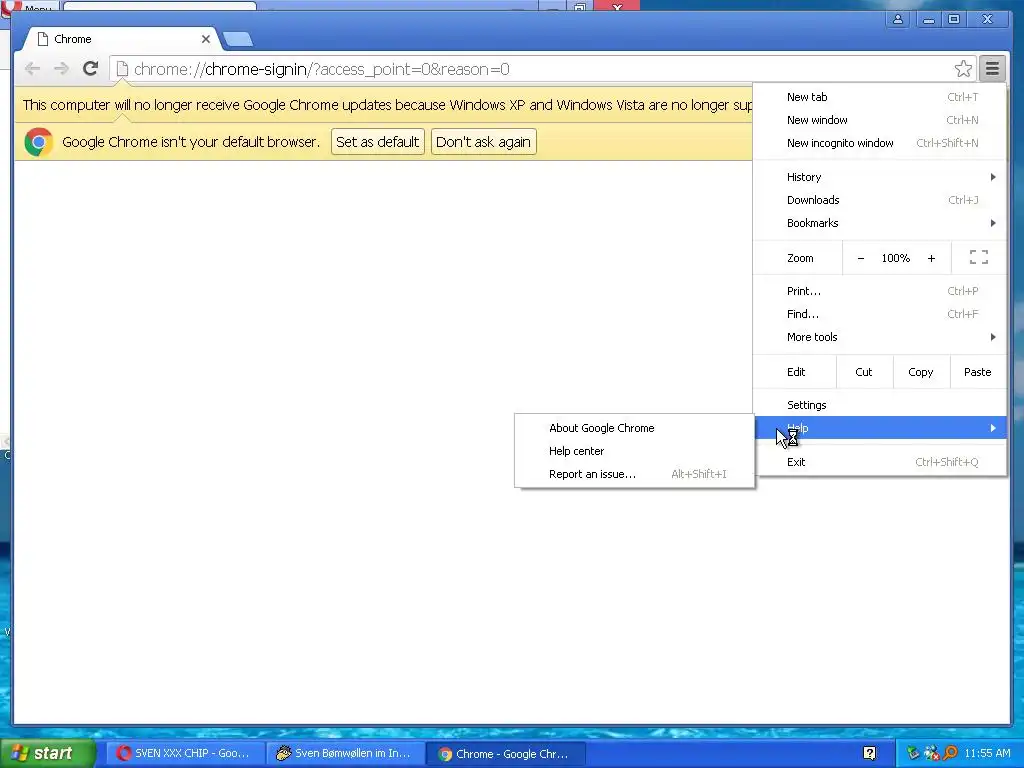
Task: Click the page icon in address bar
Action: (122, 69)
